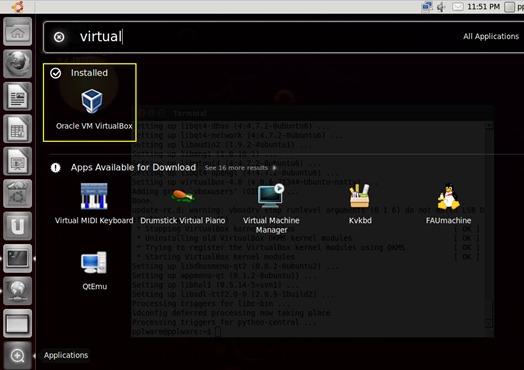Open the All Applications filter dropdown
This screenshot has height=370, width=524.
tap(491, 36)
